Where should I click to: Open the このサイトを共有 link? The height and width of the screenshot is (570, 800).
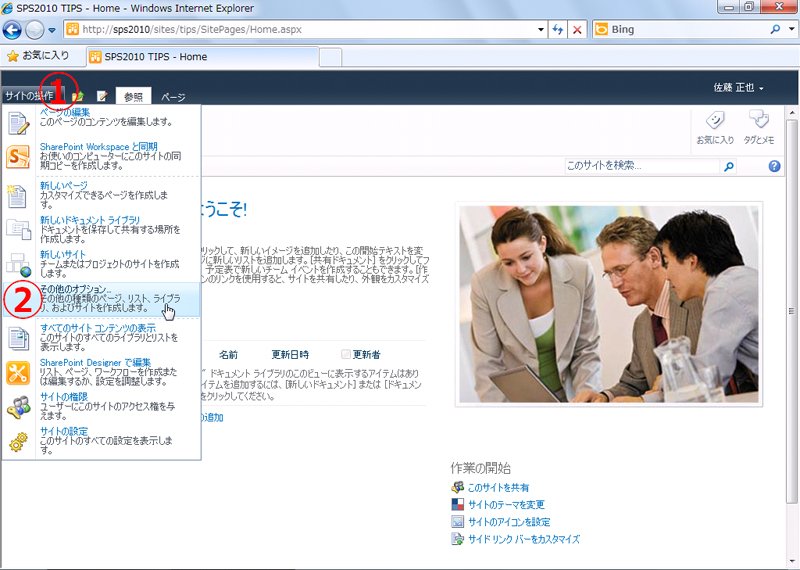(498, 488)
